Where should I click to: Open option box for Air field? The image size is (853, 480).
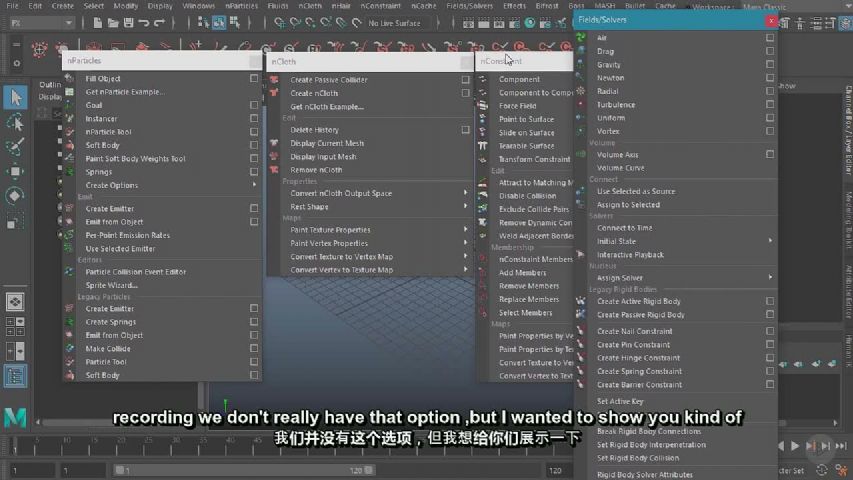pos(770,38)
